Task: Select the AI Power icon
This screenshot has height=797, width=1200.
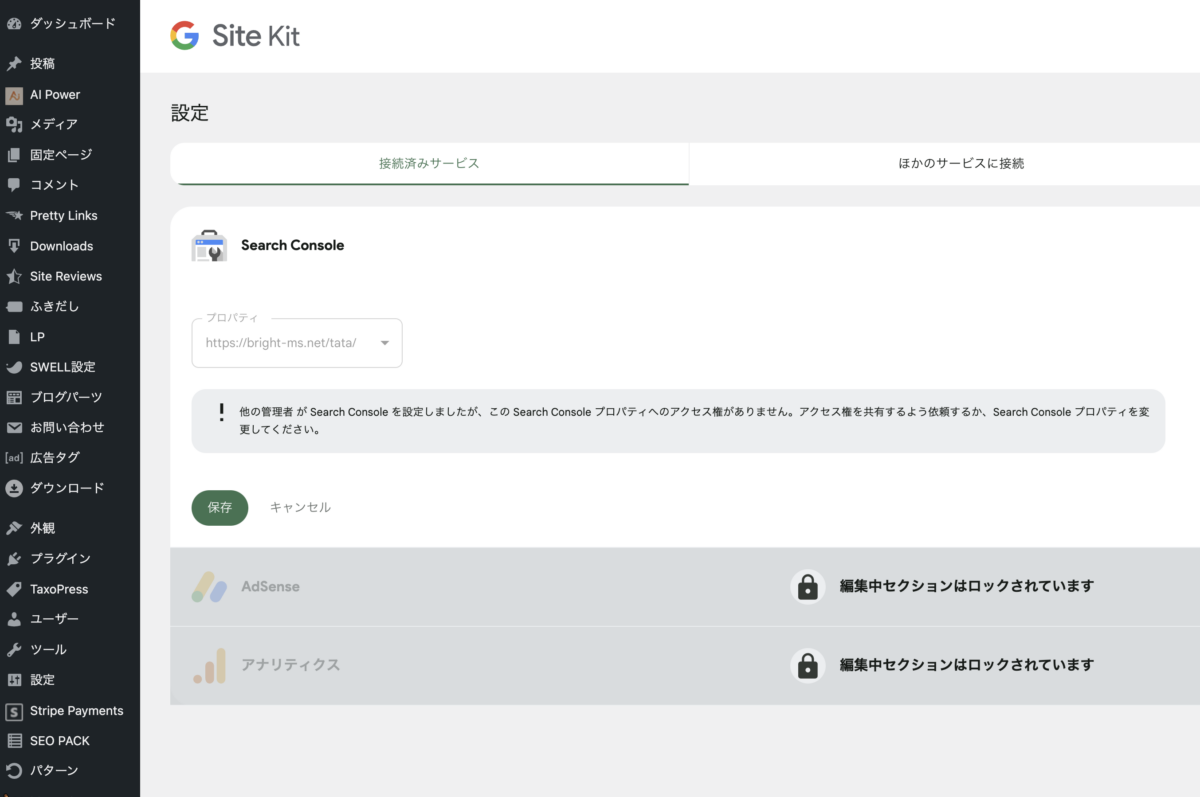Action: tap(14, 94)
